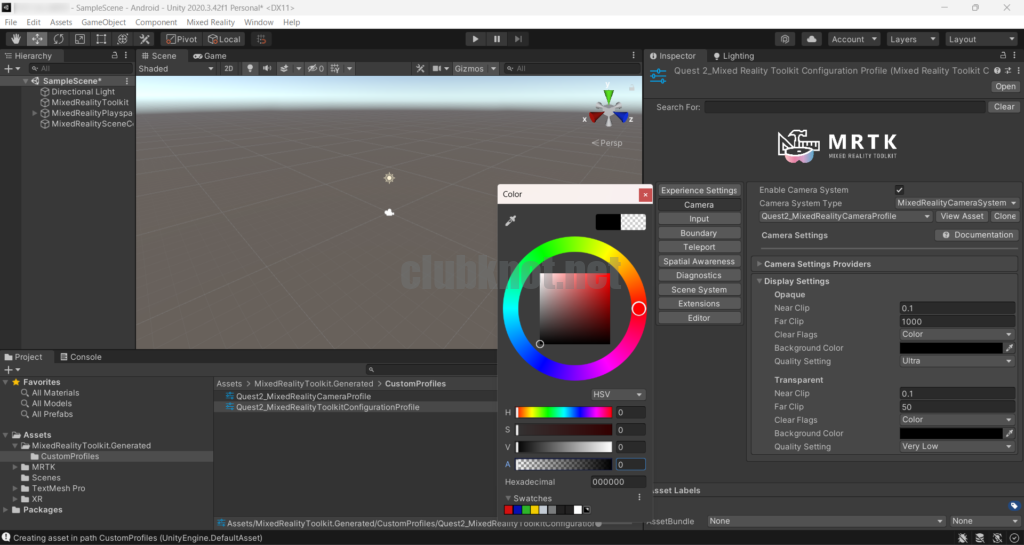Open the Spatial Awareness settings section
This screenshot has width=1024, height=545.
699,261
